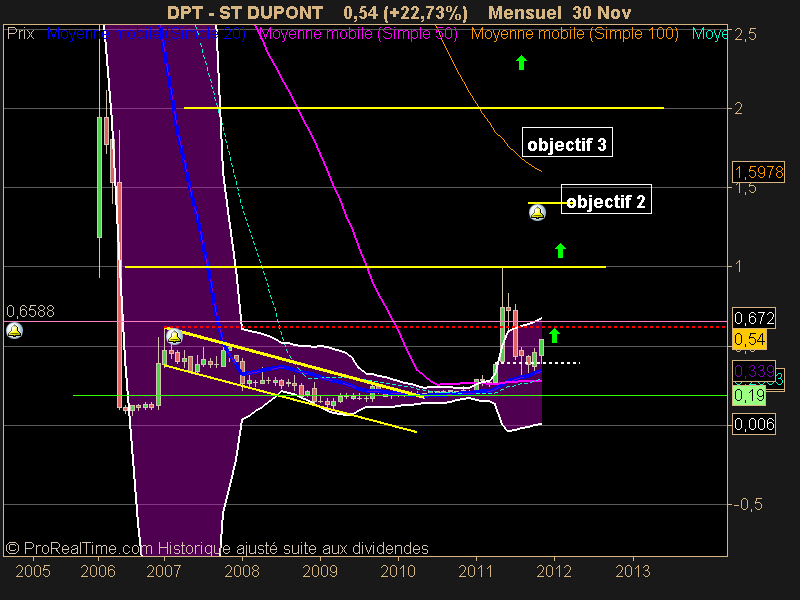The height and width of the screenshot is (600, 800).
Task: Open the alert bell below the objectif 2 label
Action: tap(537, 212)
